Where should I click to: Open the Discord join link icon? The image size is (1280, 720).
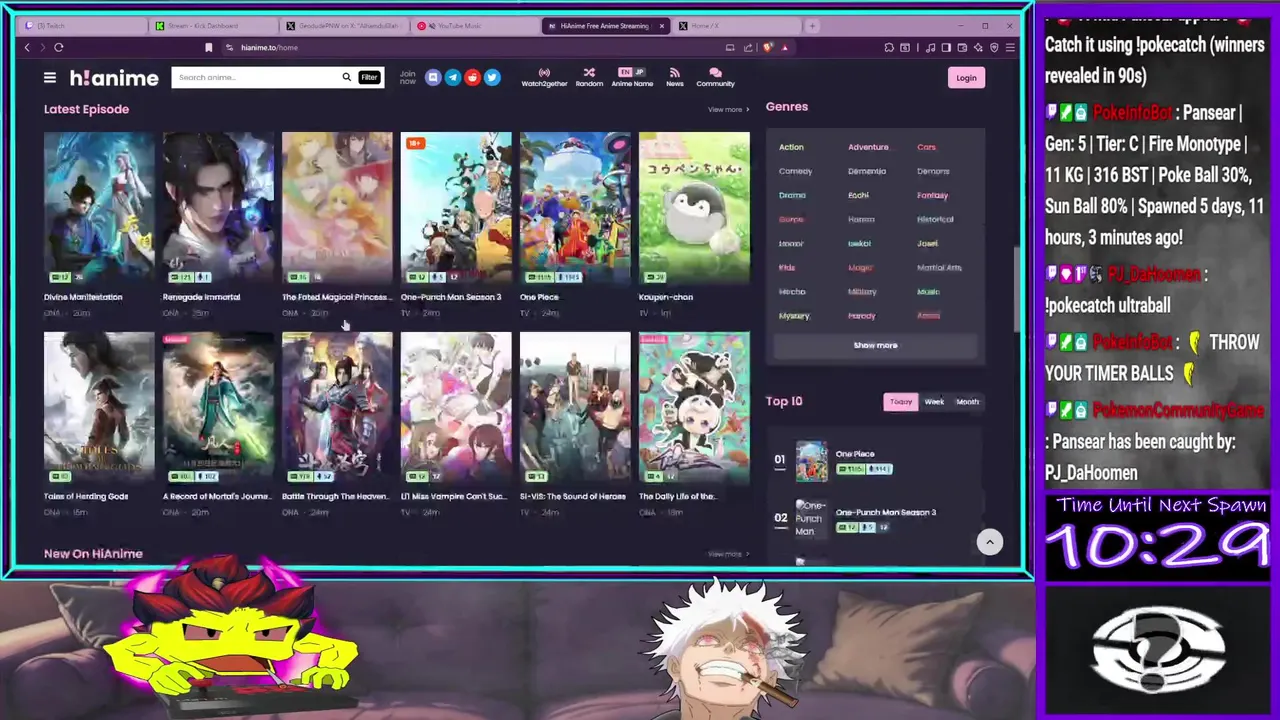(x=433, y=77)
